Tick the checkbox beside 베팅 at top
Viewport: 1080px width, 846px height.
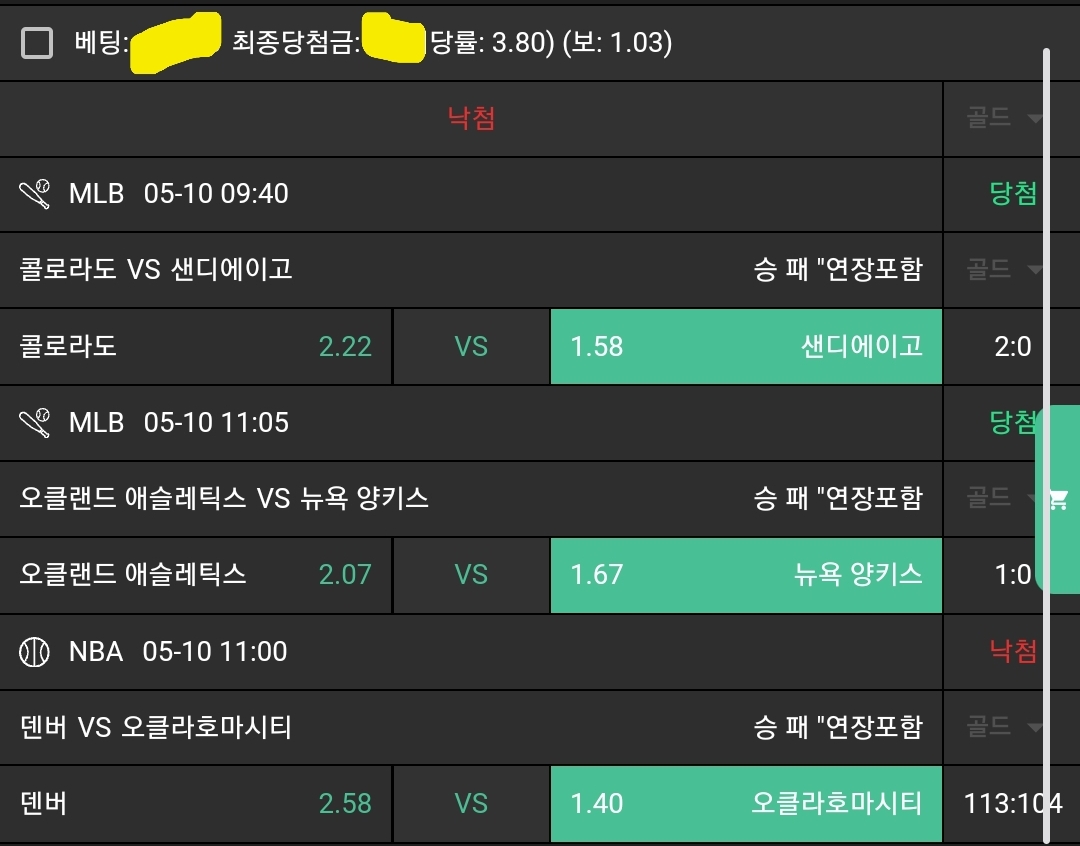(x=37, y=43)
